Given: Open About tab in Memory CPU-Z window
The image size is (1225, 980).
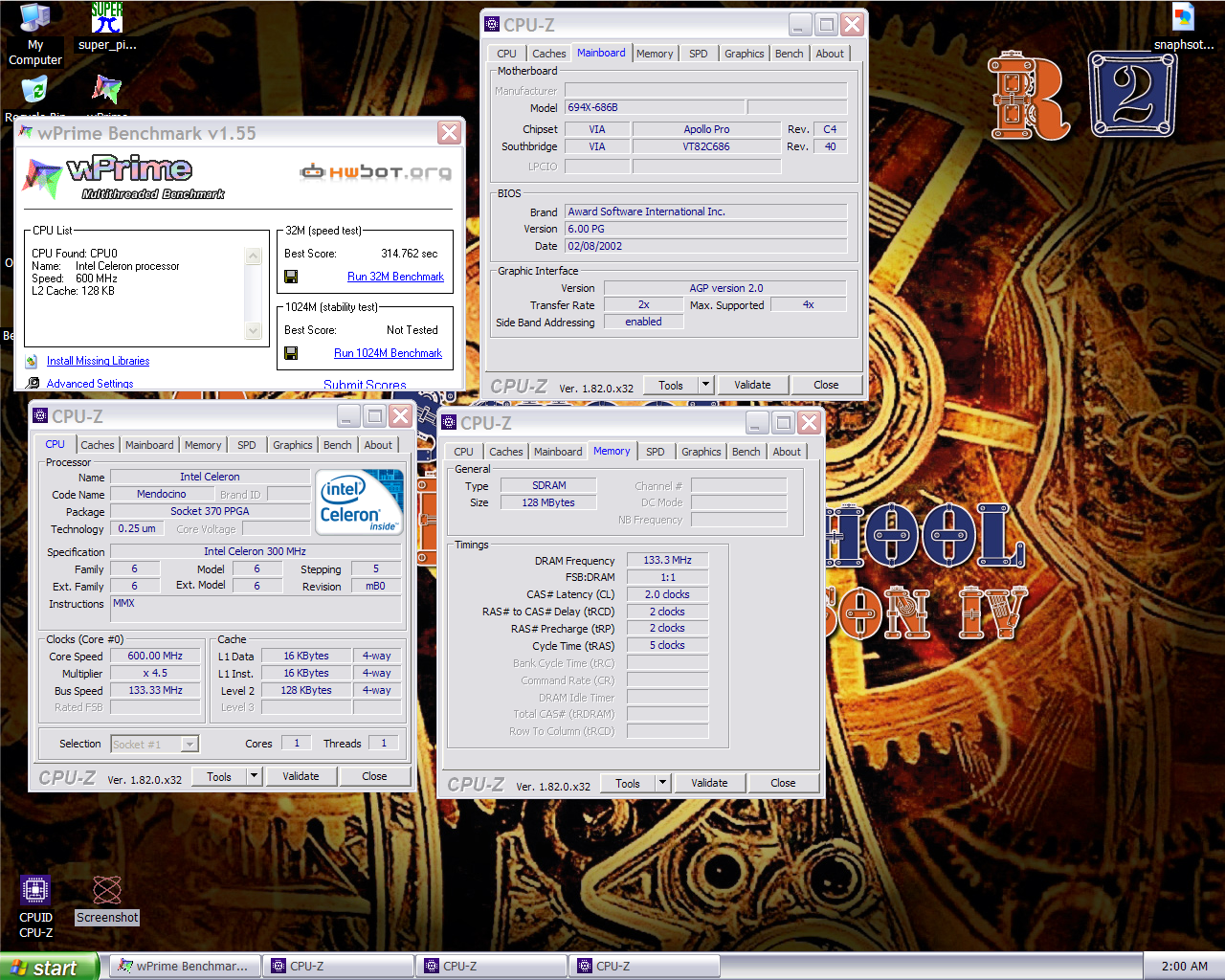Looking at the screenshot, I should pyautogui.click(x=787, y=452).
